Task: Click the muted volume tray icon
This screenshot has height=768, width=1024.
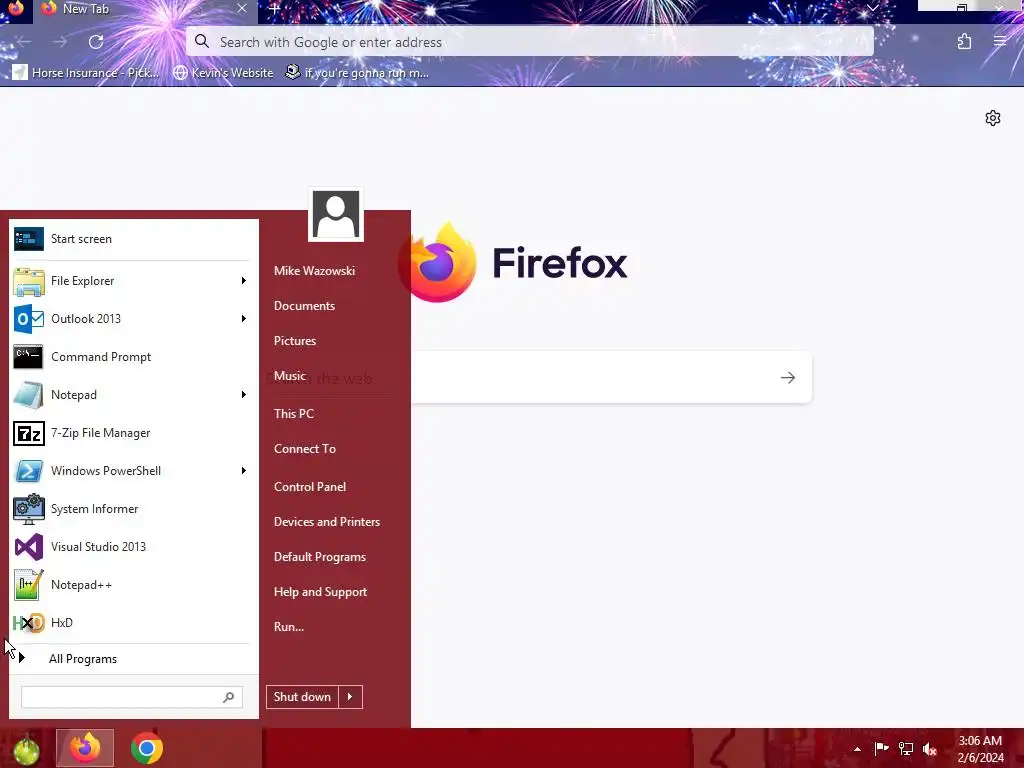Action: tap(930, 749)
